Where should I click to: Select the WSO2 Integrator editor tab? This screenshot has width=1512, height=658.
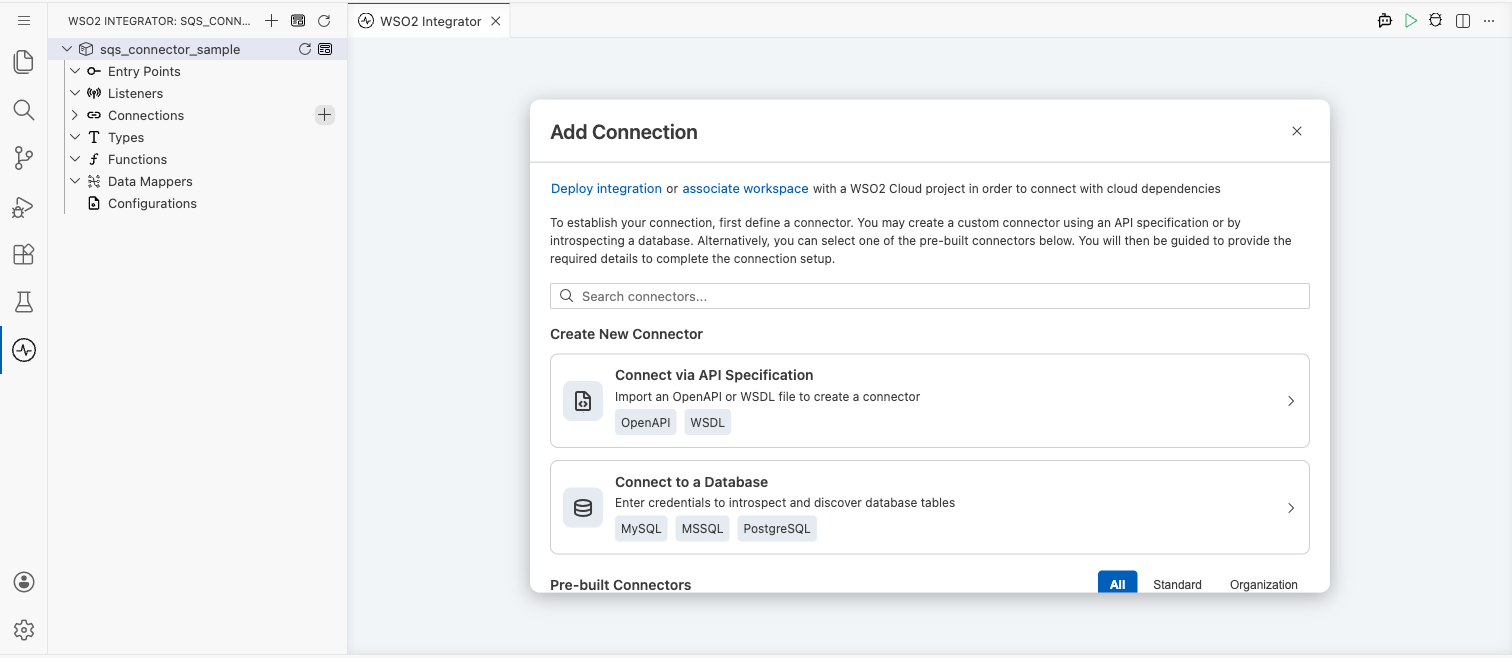(x=430, y=21)
